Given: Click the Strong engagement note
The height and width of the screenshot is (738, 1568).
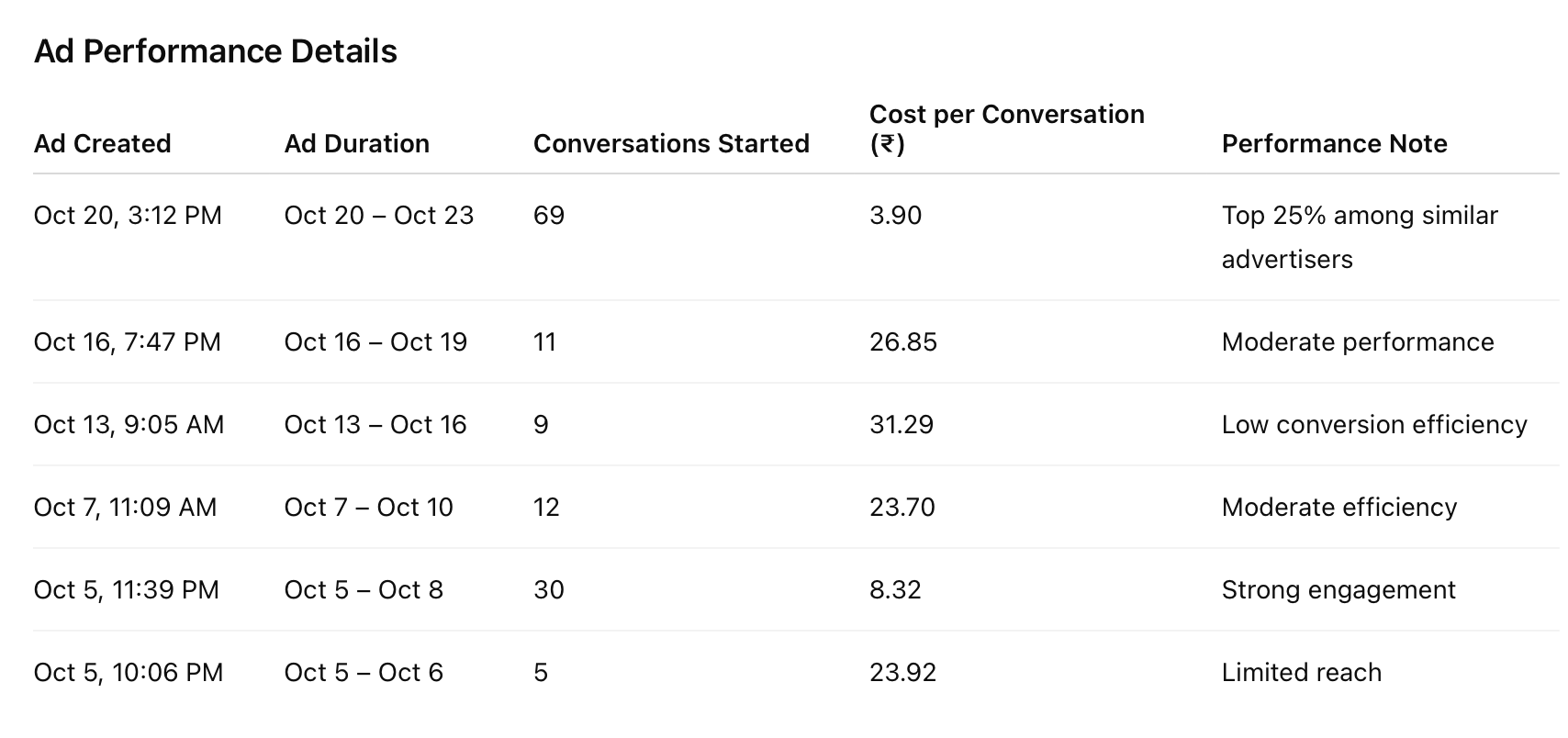Looking at the screenshot, I should click(1338, 589).
